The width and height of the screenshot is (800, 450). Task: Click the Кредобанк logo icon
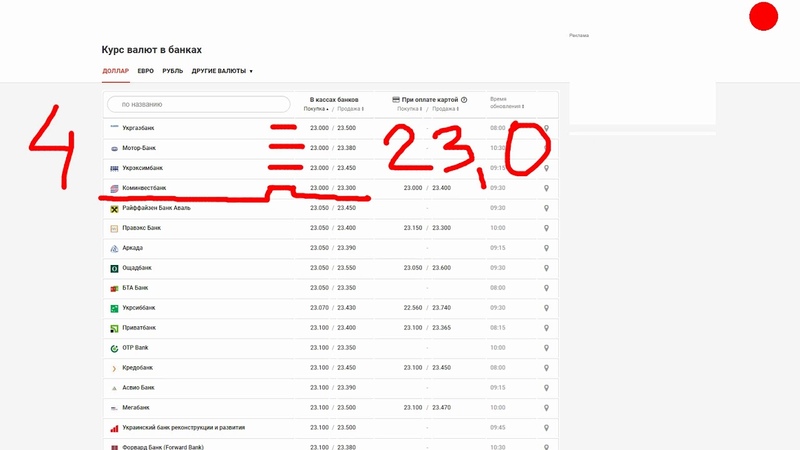click(114, 368)
